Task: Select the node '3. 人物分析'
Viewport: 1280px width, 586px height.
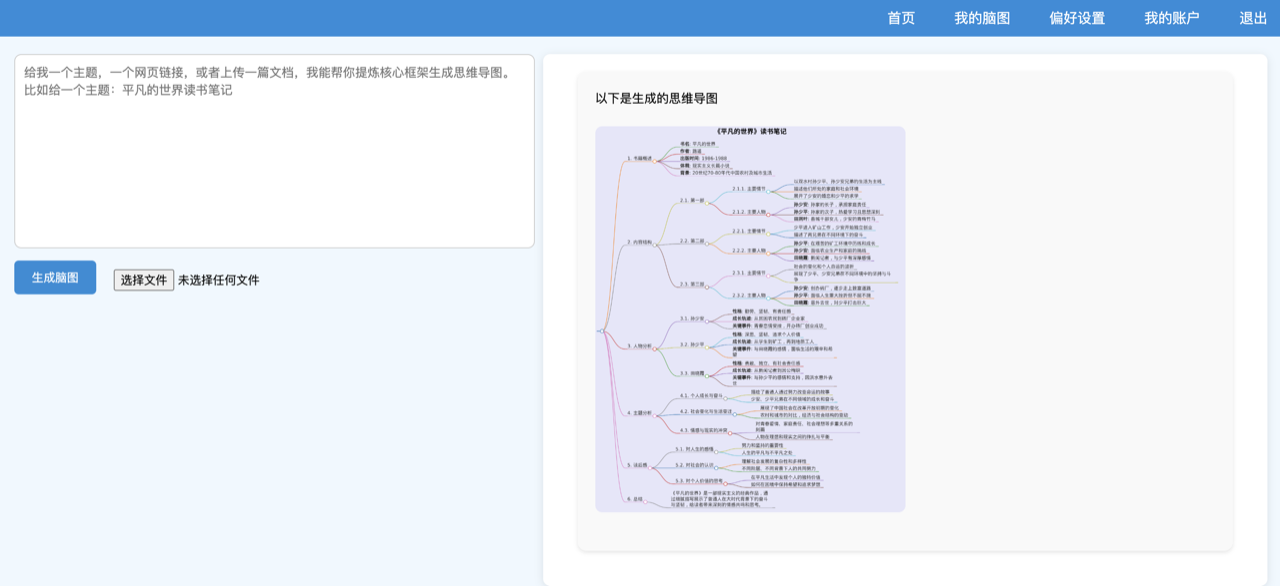Action: pos(640,346)
